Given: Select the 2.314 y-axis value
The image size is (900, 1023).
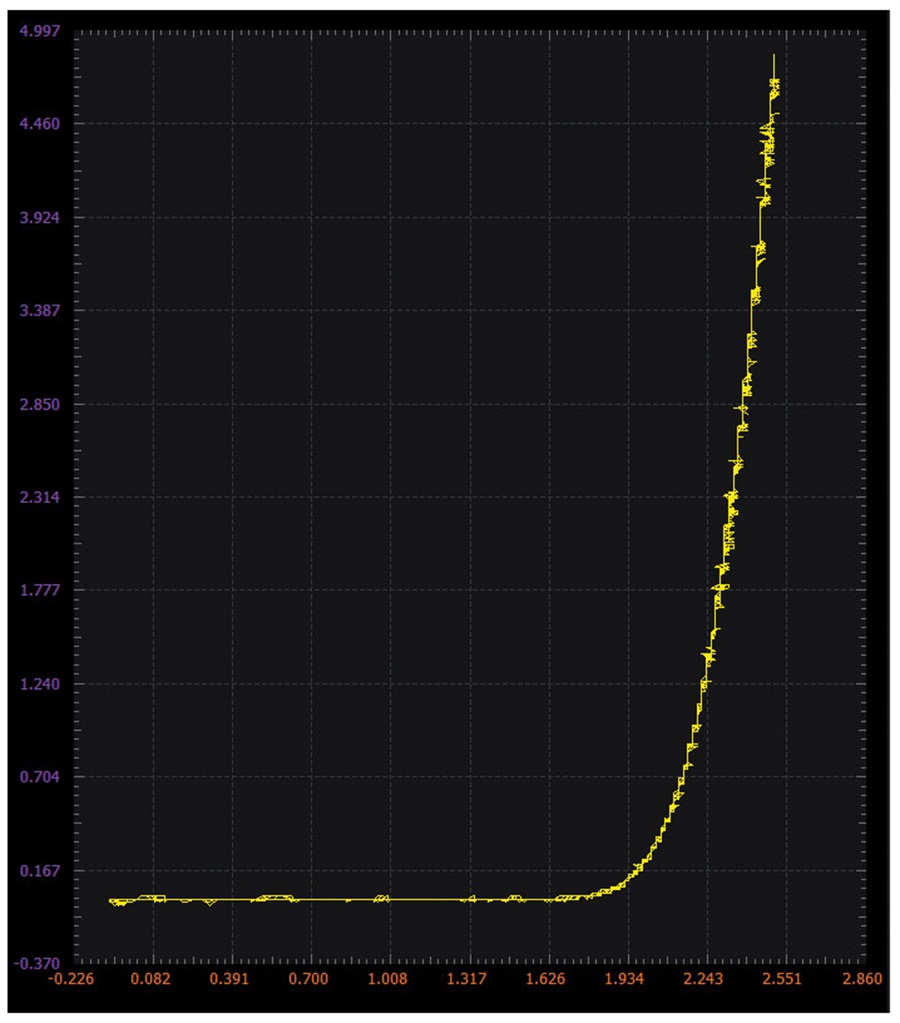Looking at the screenshot, I should click(x=40, y=497).
